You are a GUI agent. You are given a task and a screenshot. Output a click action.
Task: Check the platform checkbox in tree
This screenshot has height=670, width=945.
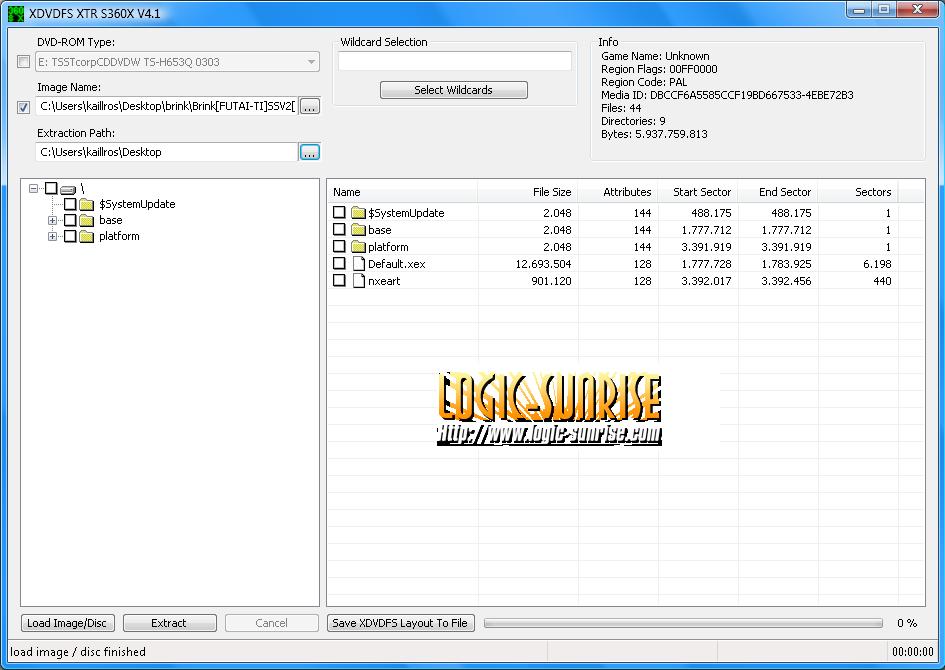tap(70, 236)
